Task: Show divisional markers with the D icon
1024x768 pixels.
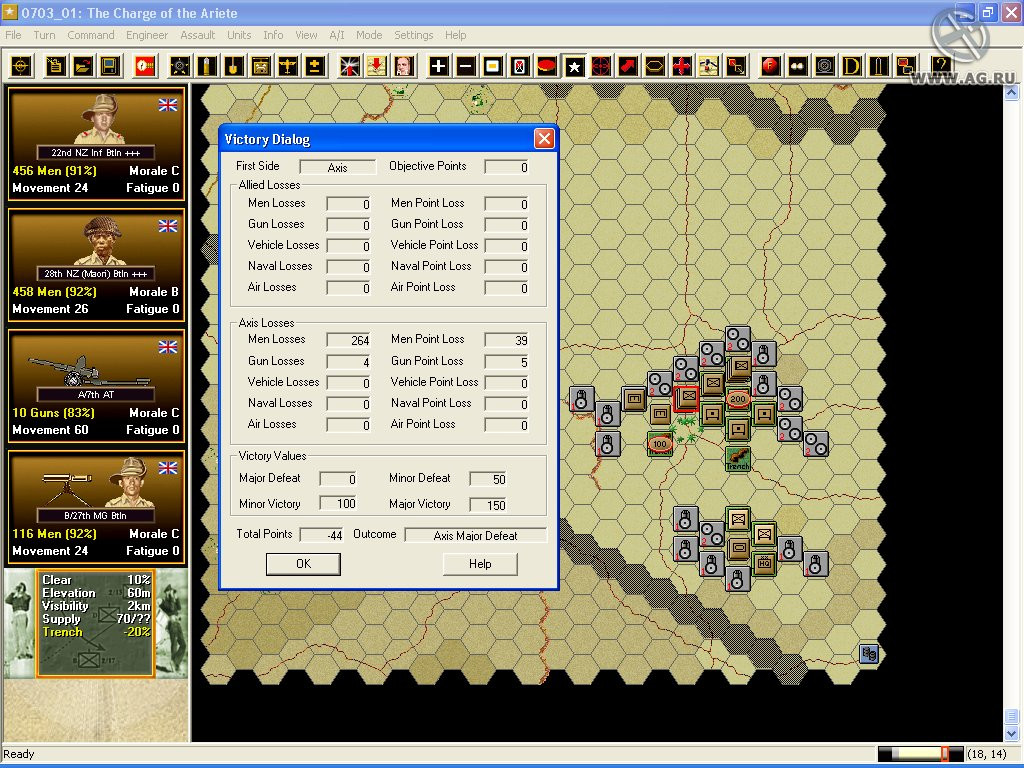Action: pos(850,67)
